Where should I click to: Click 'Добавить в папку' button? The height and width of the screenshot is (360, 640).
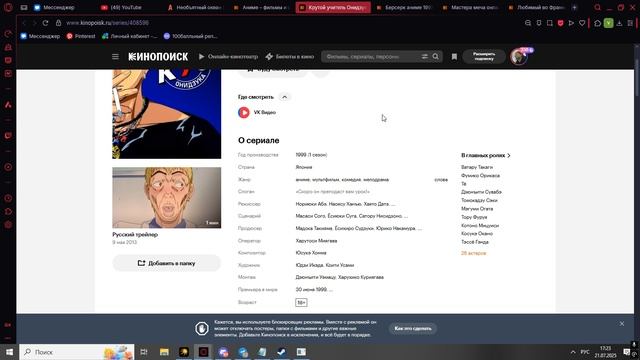[x=167, y=263]
